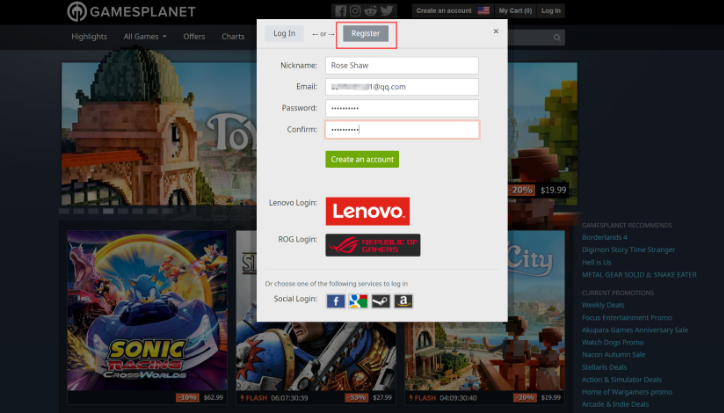Click the search magnifier icon
This screenshot has width=724, height=413.
(557, 37)
